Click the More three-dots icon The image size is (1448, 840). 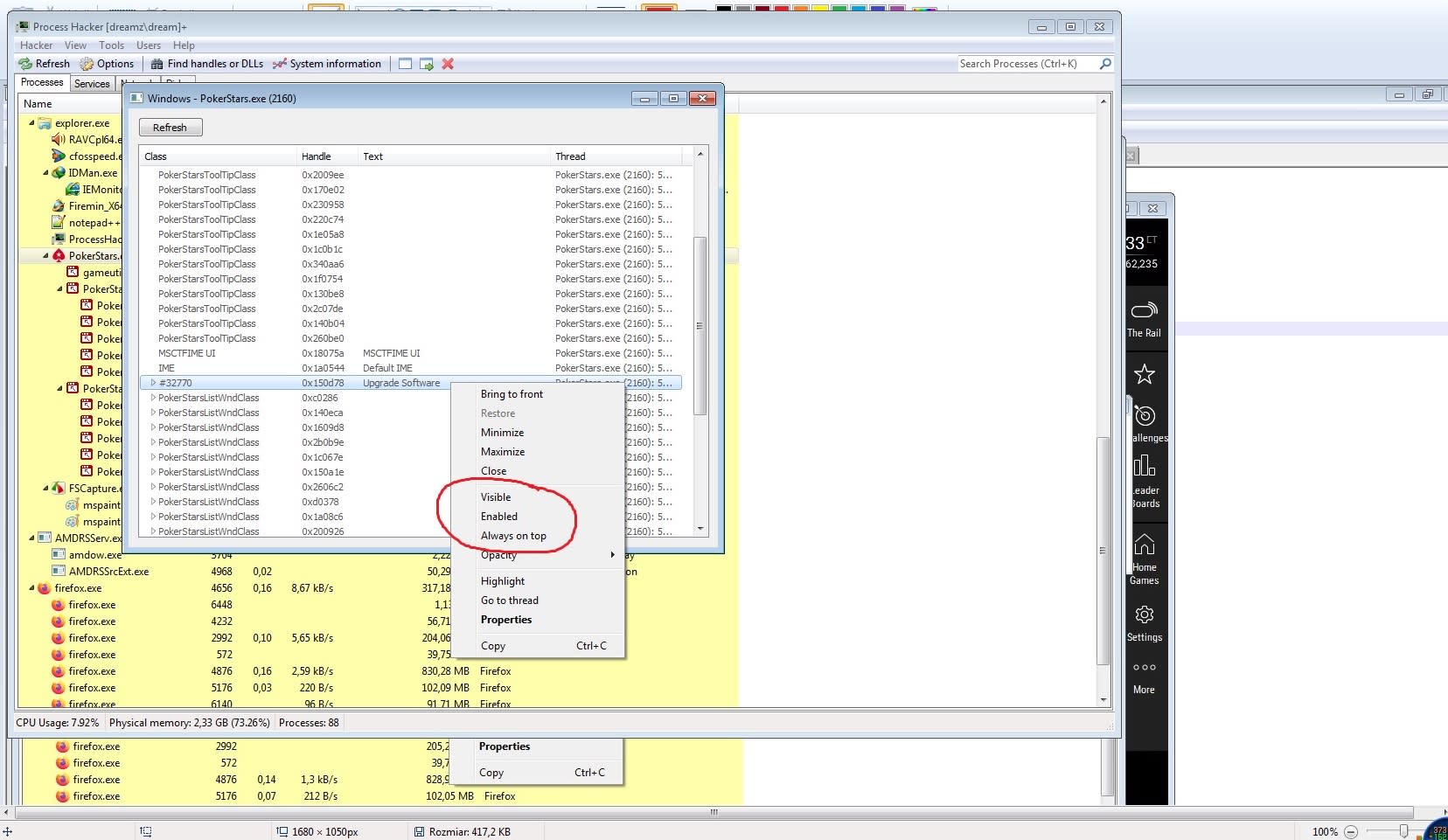(x=1144, y=668)
